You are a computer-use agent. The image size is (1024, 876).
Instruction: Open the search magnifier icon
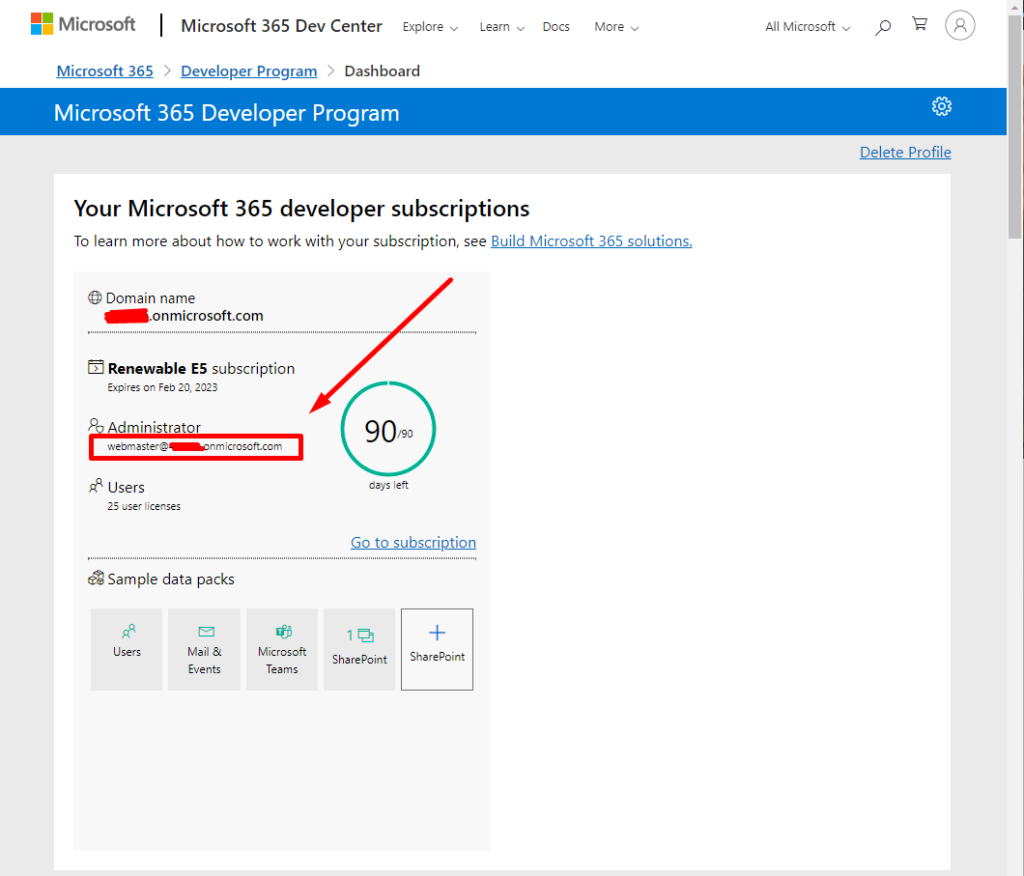tap(883, 27)
